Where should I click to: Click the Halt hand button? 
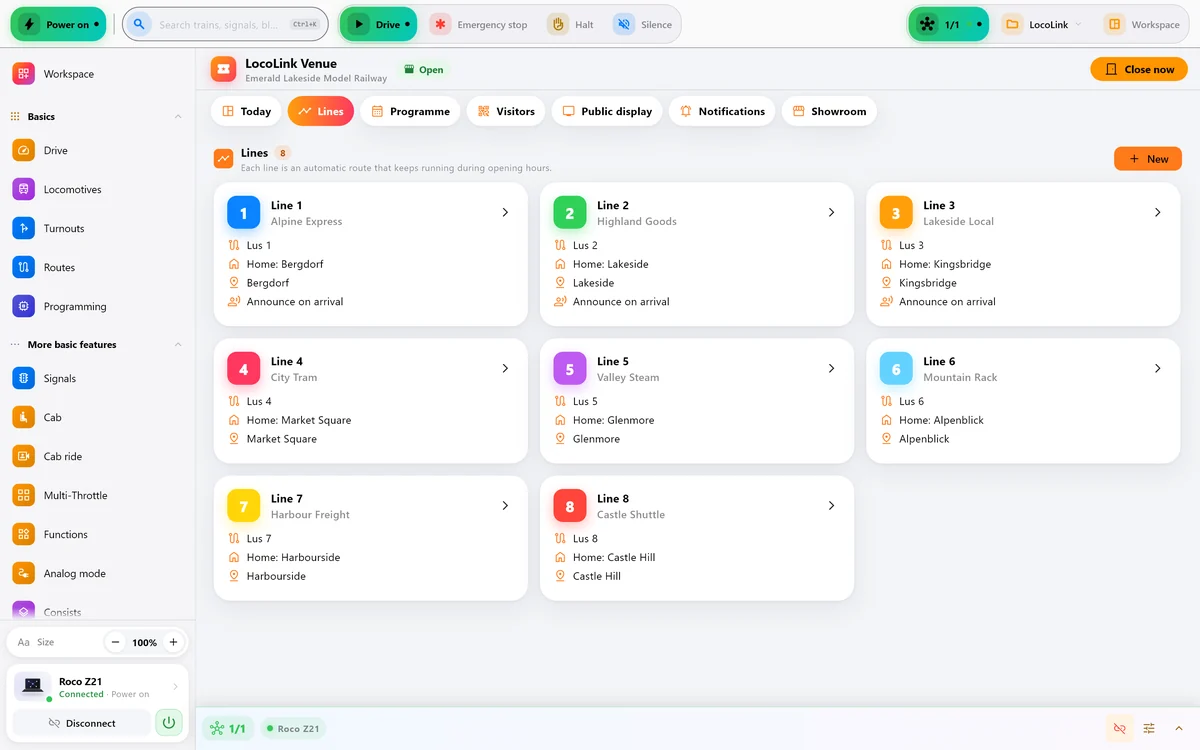tap(573, 24)
